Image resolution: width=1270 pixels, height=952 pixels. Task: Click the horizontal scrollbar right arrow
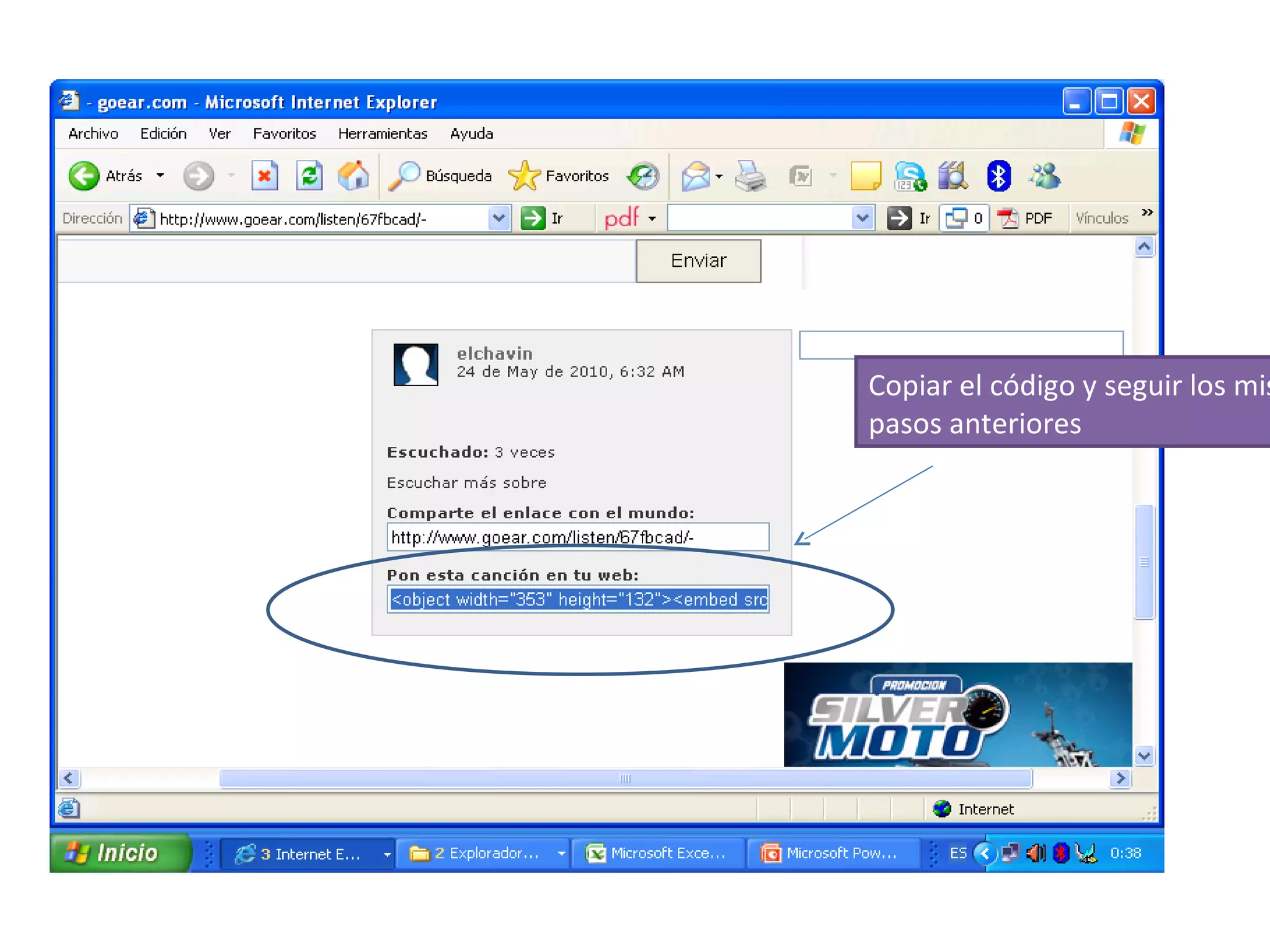[x=1120, y=778]
